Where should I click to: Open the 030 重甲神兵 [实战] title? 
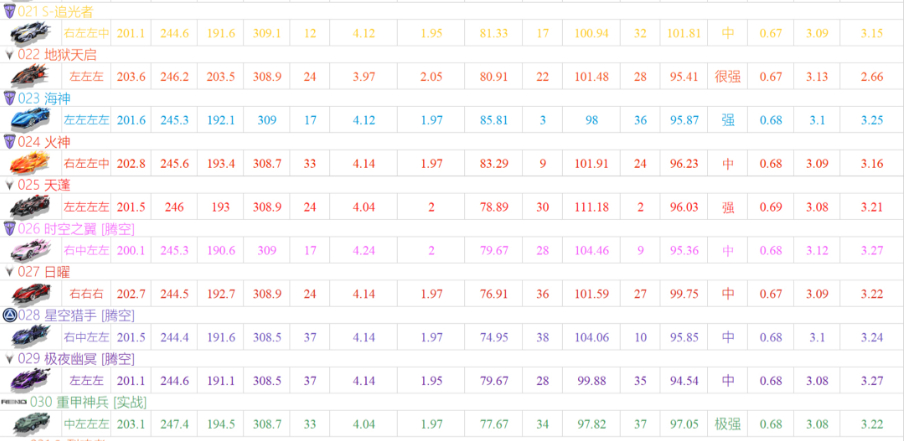coord(88,402)
